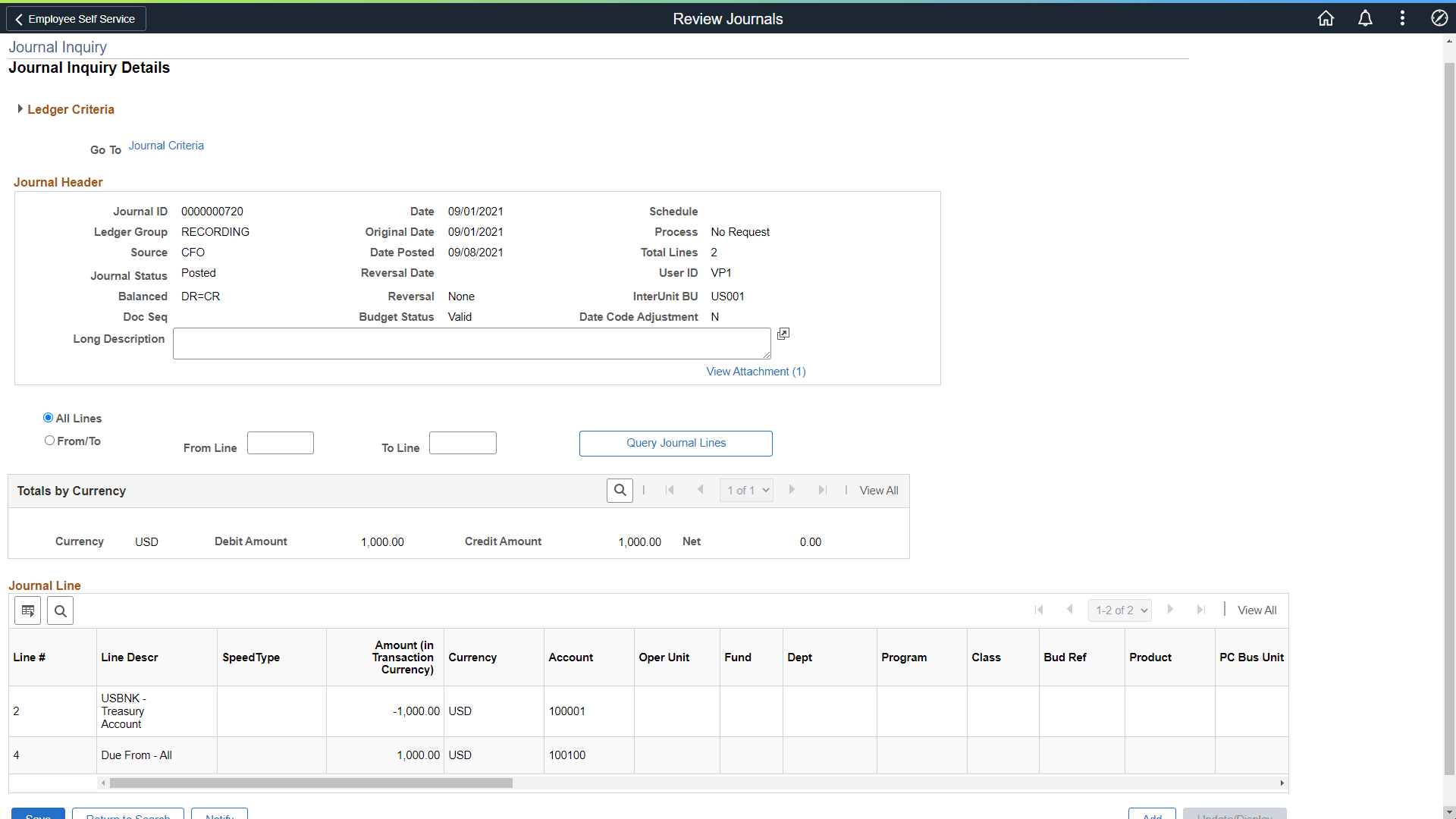Open the 1-2 of 2 rows dropdown

[1120, 610]
